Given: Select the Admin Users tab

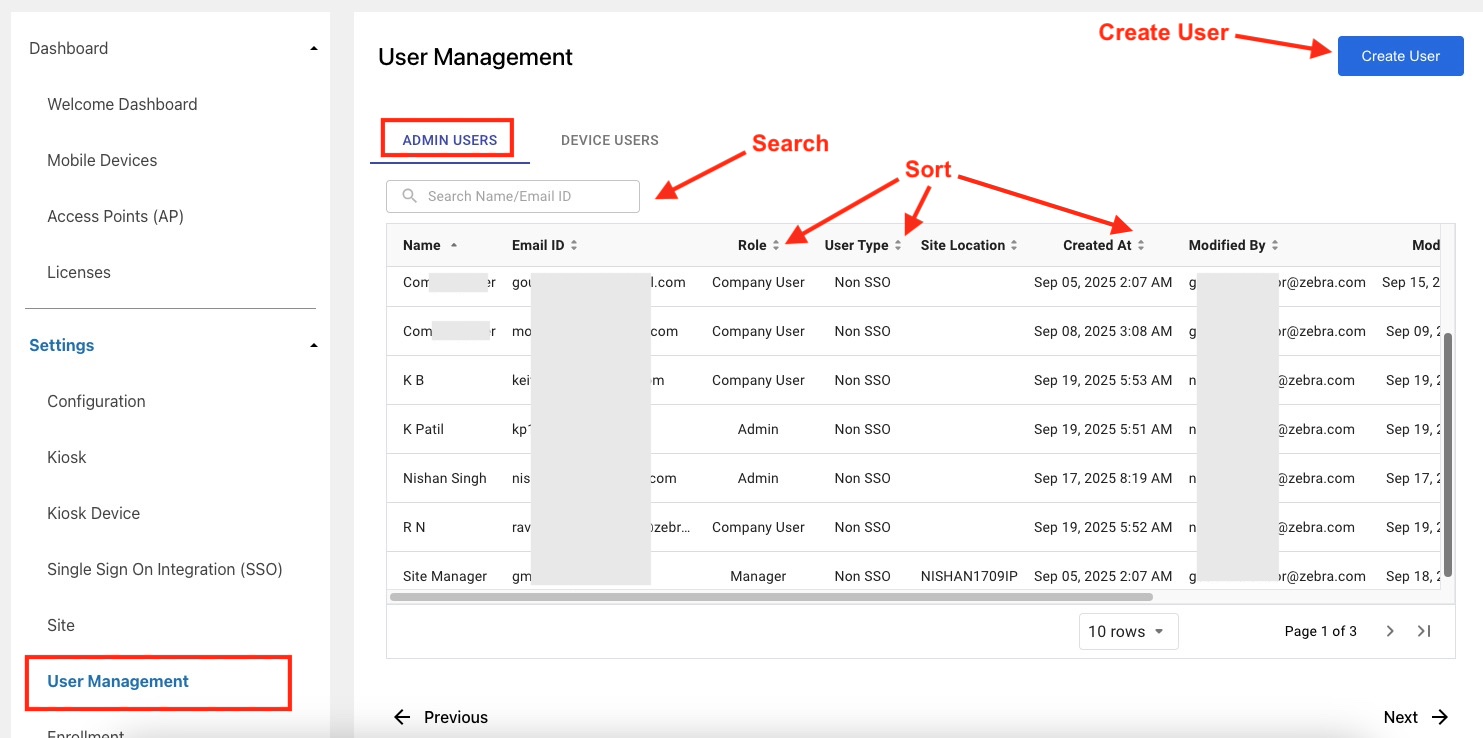Looking at the screenshot, I should [449, 140].
